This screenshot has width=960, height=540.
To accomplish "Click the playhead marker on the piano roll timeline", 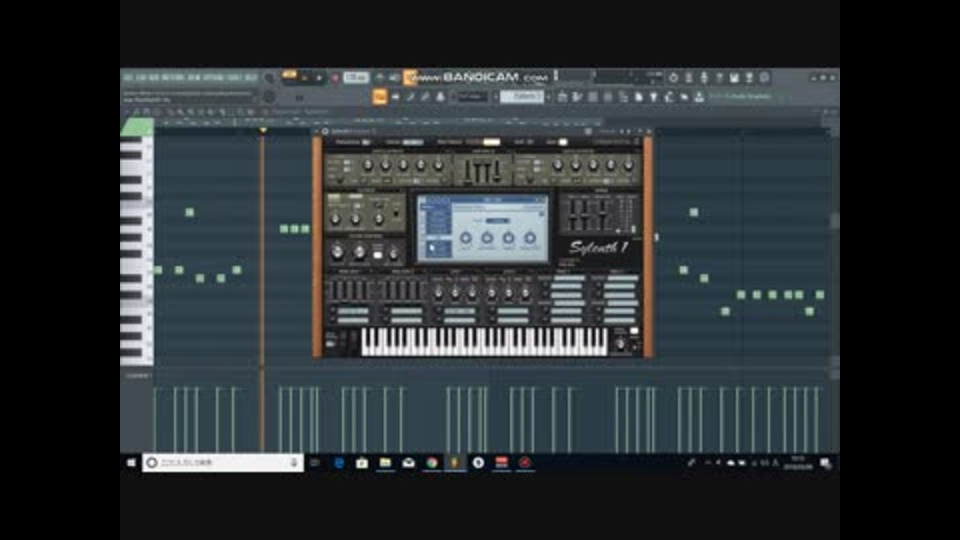I will click(263, 130).
